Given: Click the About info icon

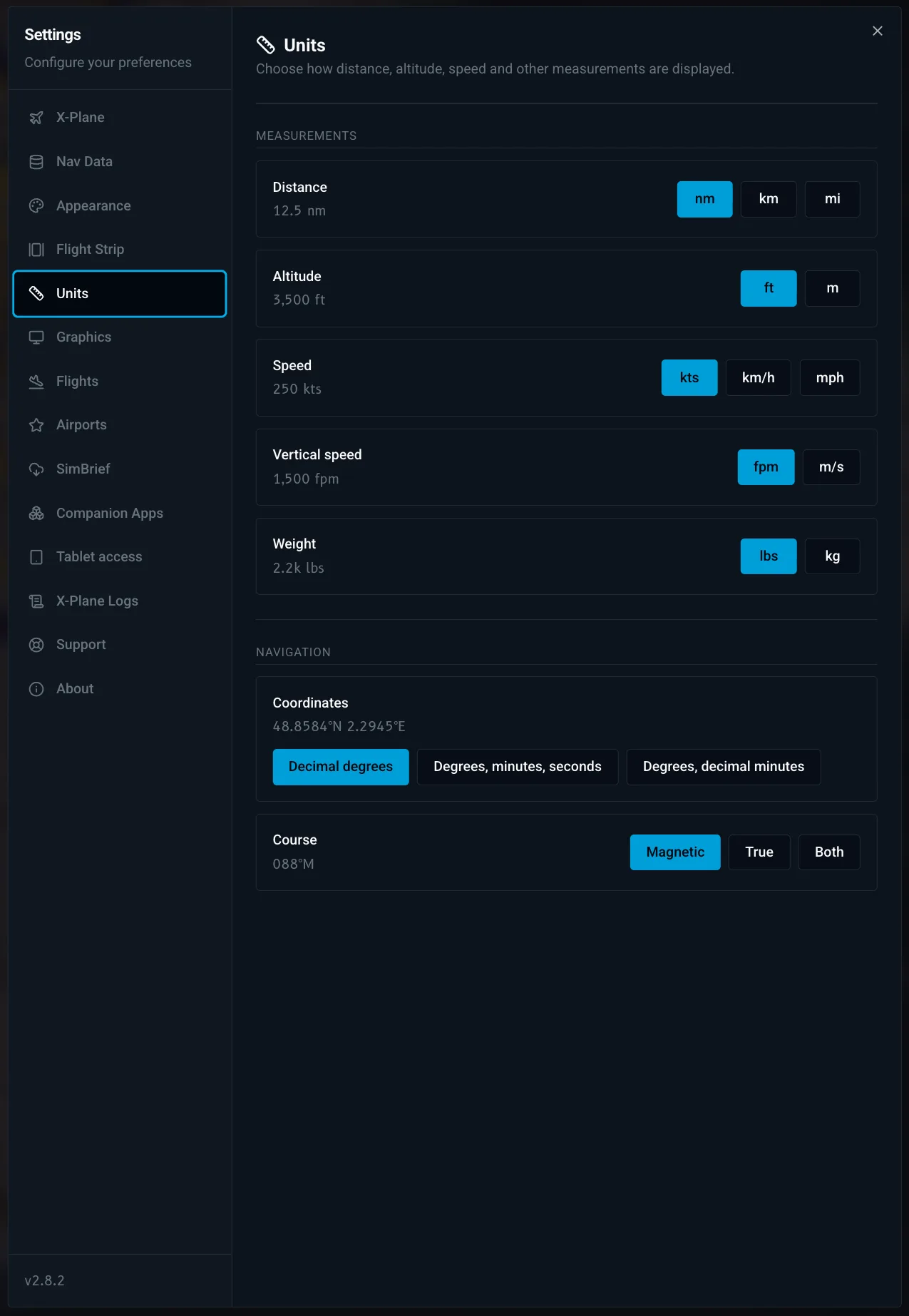Looking at the screenshot, I should tap(36, 689).
